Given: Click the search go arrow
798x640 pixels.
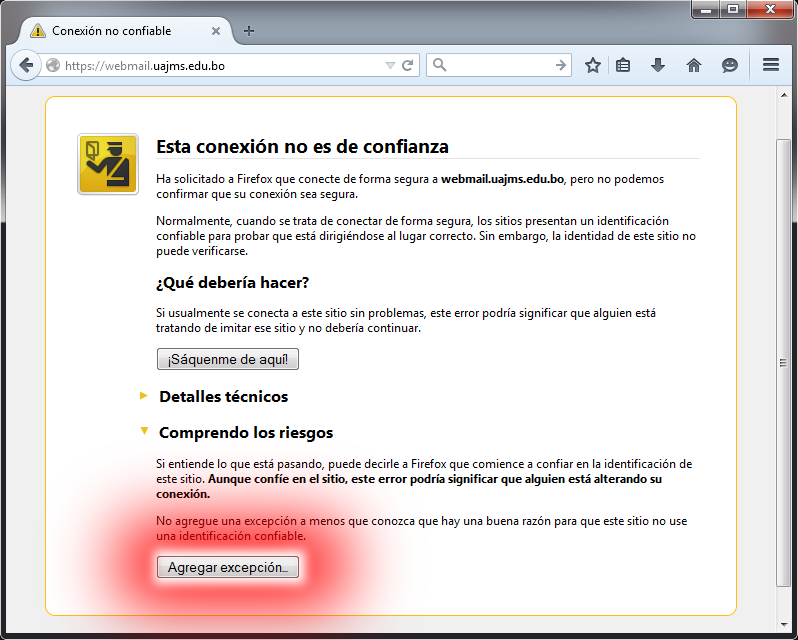Looking at the screenshot, I should click(561, 65).
